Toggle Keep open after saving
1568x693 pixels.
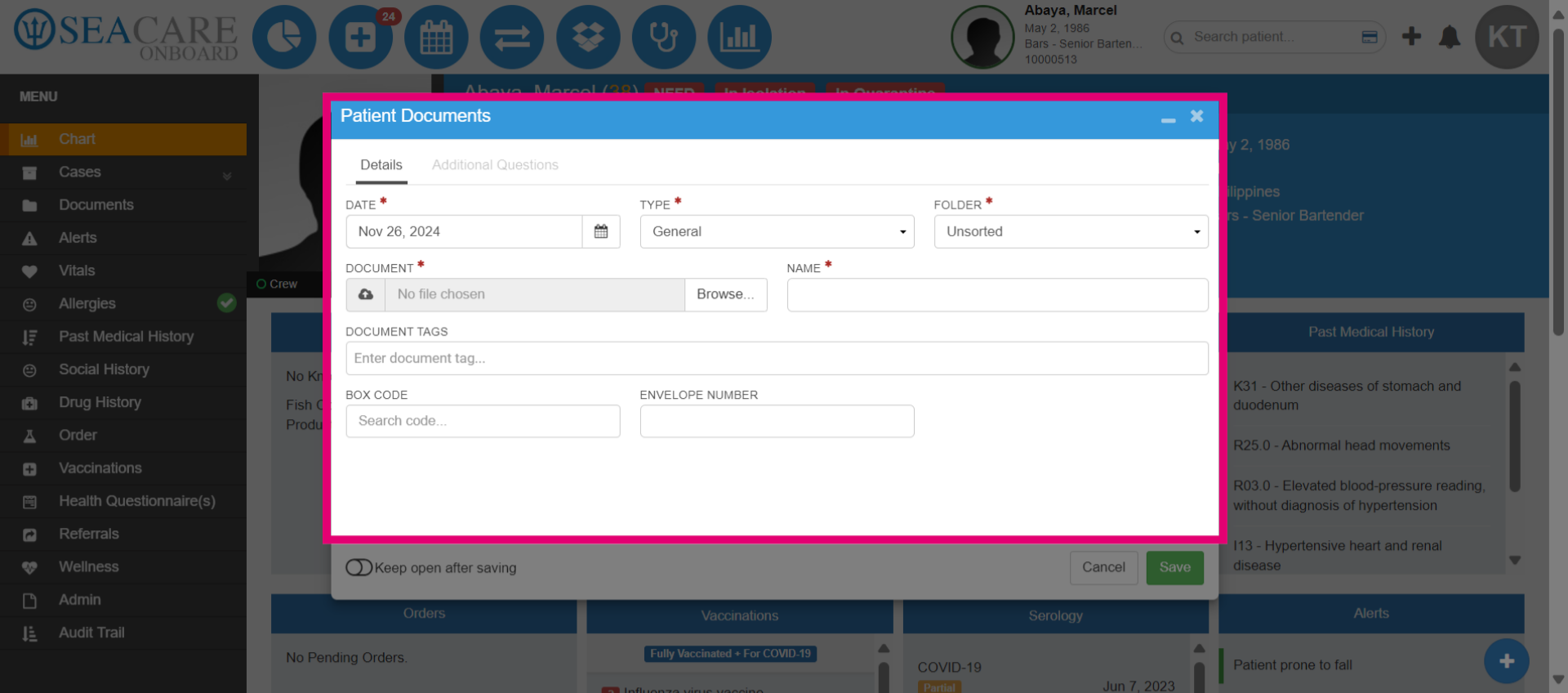click(x=359, y=567)
